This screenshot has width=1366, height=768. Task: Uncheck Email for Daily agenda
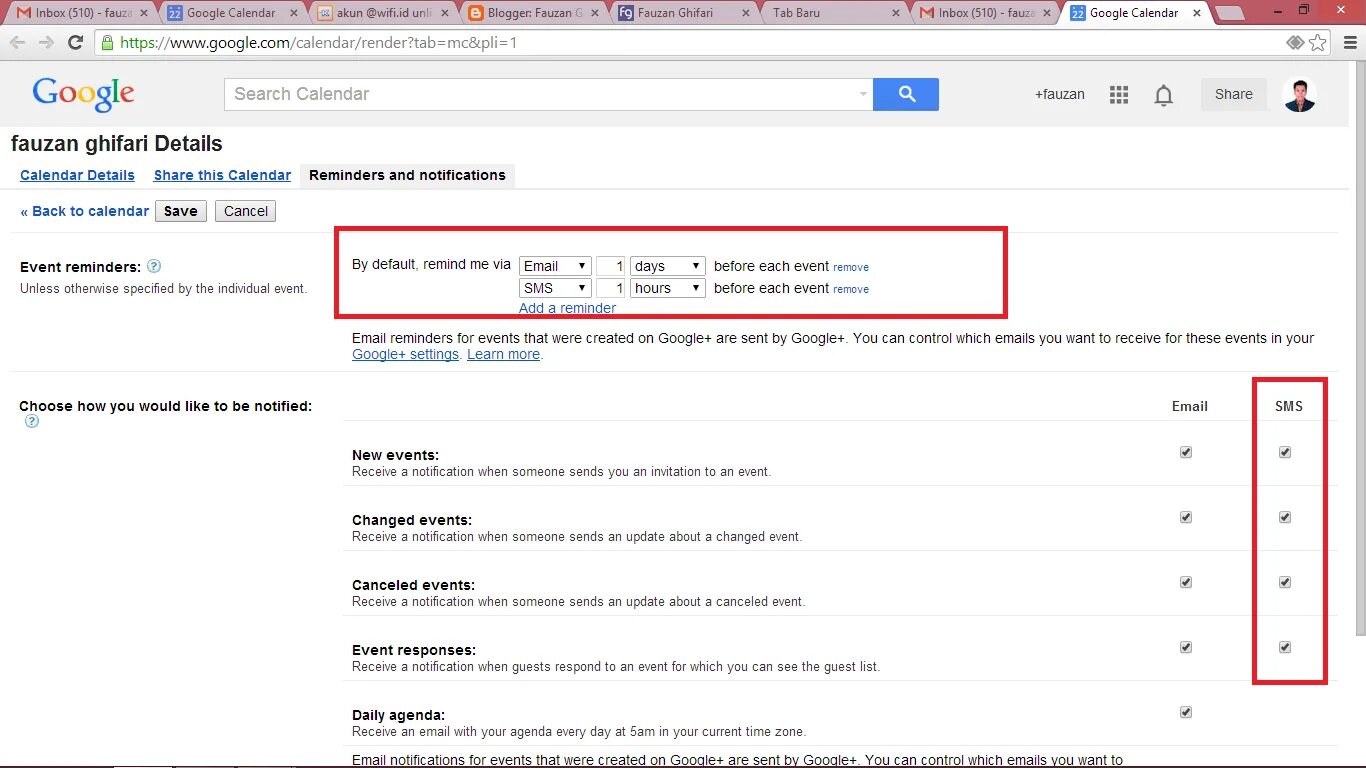click(x=1186, y=712)
